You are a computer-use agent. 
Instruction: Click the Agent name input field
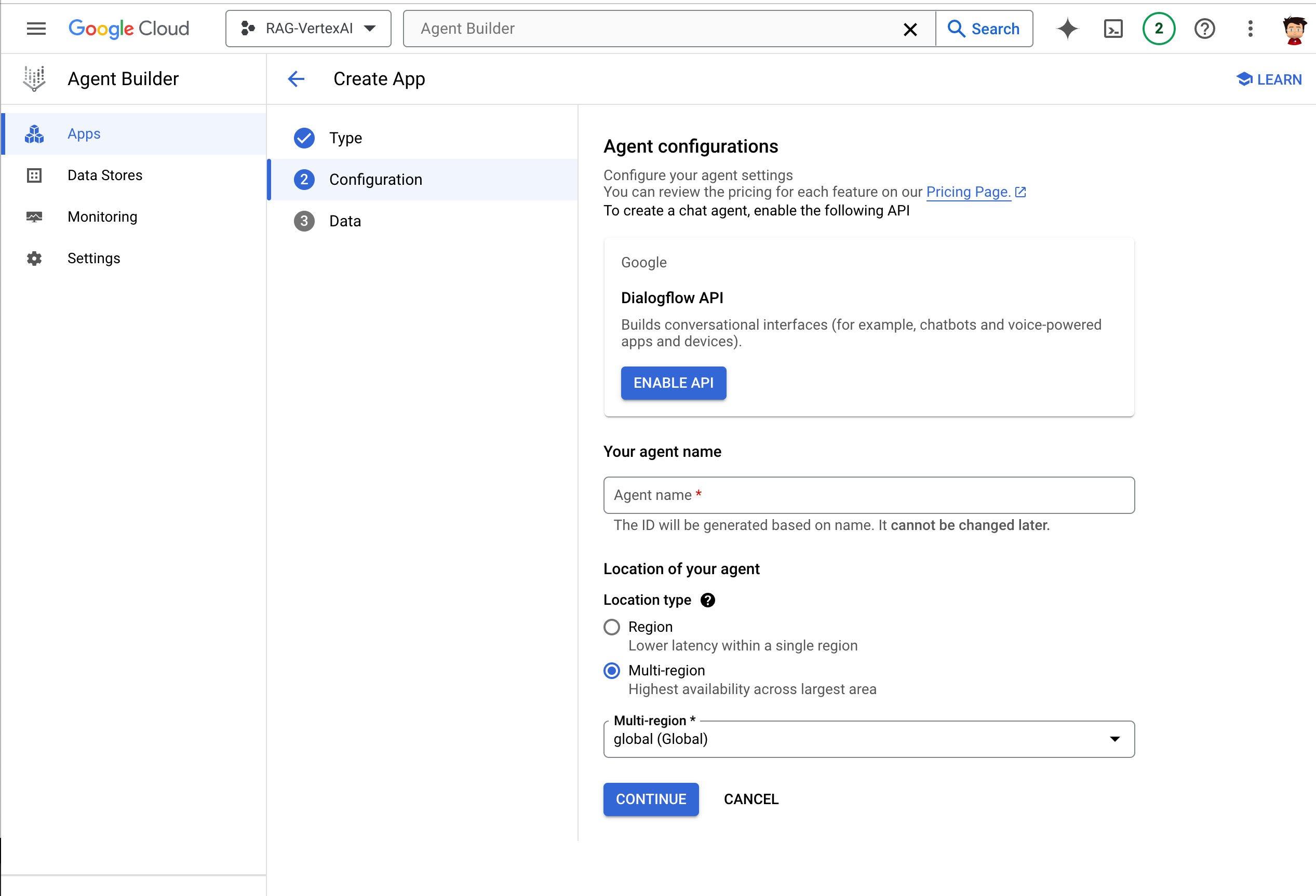point(869,495)
